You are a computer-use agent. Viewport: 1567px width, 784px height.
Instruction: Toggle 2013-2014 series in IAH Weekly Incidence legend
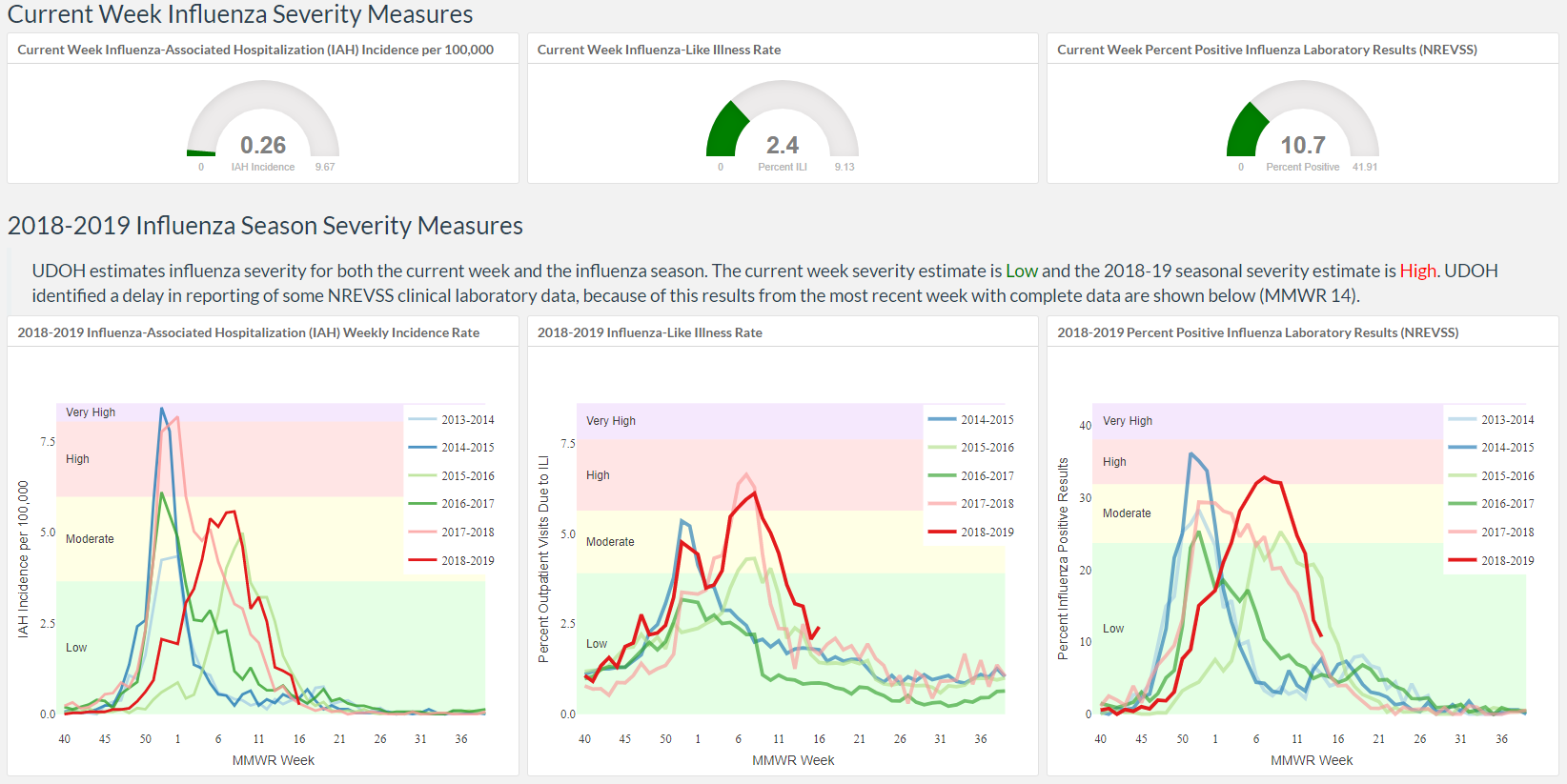click(x=452, y=420)
